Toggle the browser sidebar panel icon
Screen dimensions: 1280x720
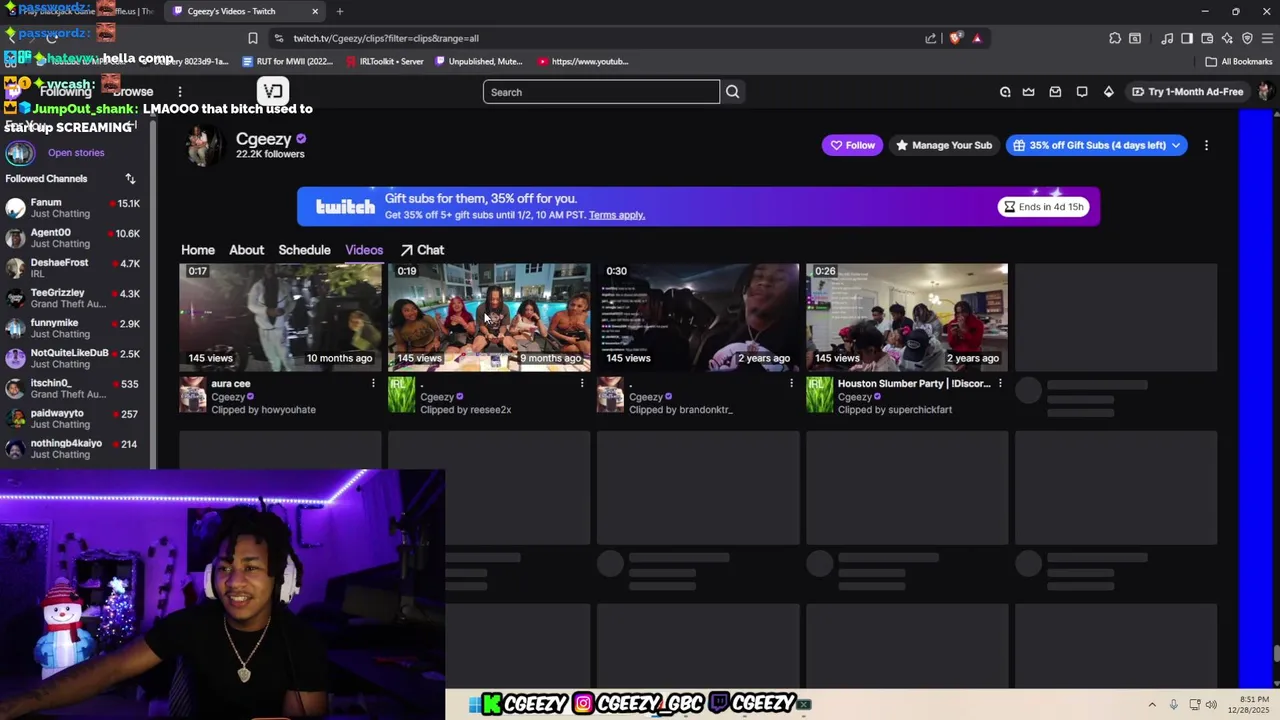coord(1187,38)
